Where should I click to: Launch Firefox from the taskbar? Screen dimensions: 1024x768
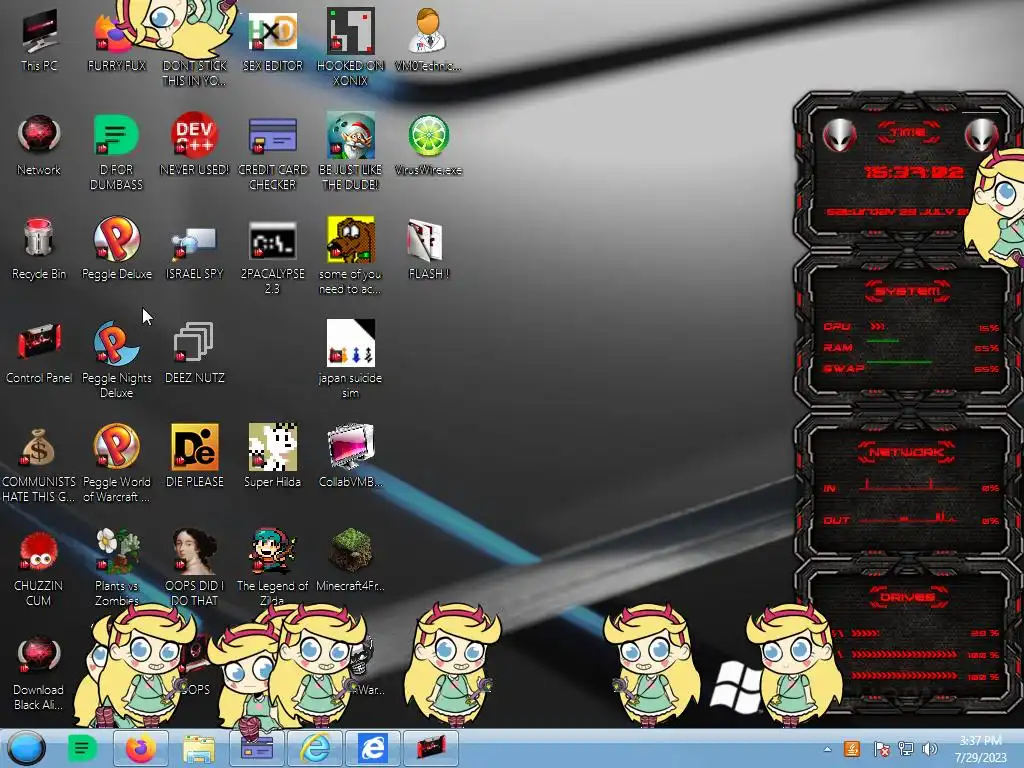(x=140, y=748)
